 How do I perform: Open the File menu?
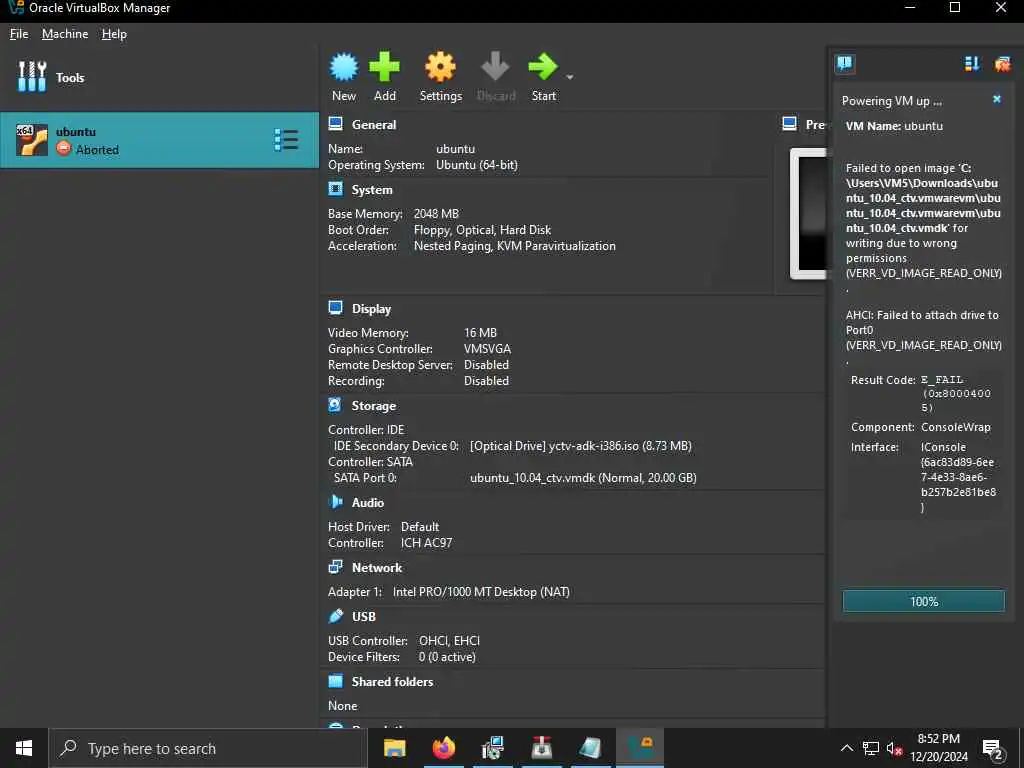[x=19, y=34]
